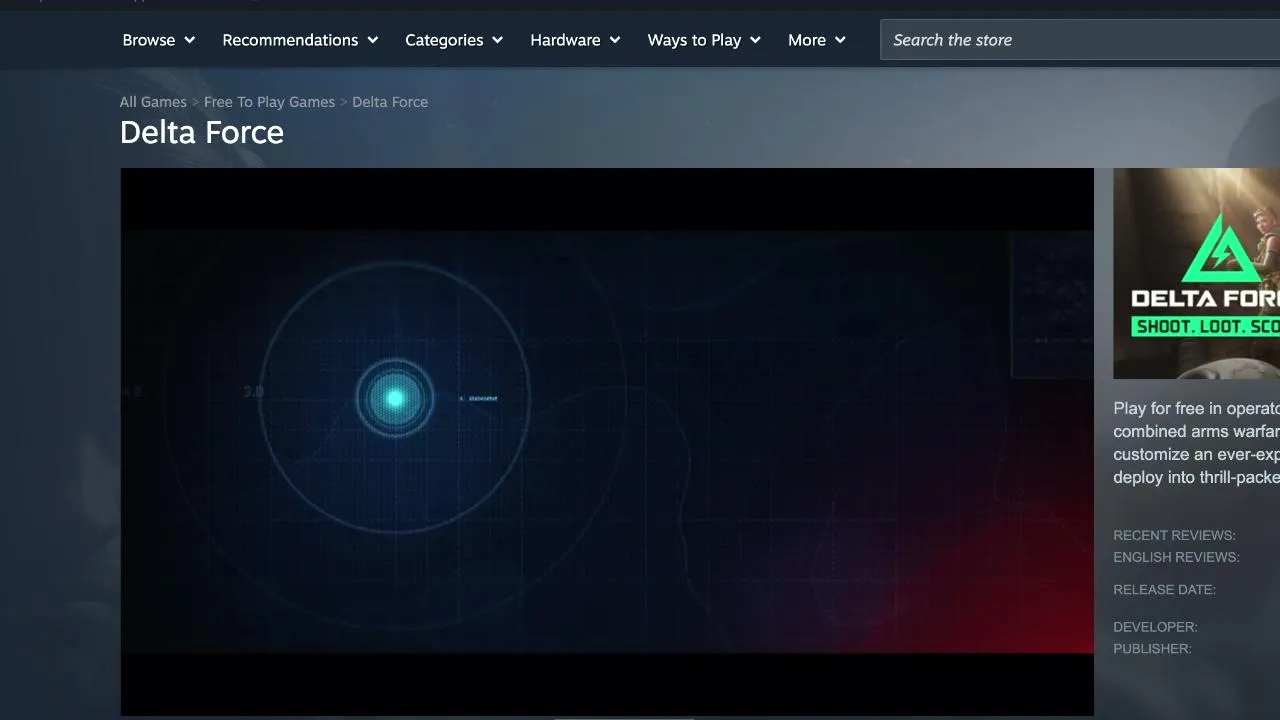The height and width of the screenshot is (720, 1280).
Task: Open the Delta Force capsule image
Action: pyautogui.click(x=1196, y=273)
